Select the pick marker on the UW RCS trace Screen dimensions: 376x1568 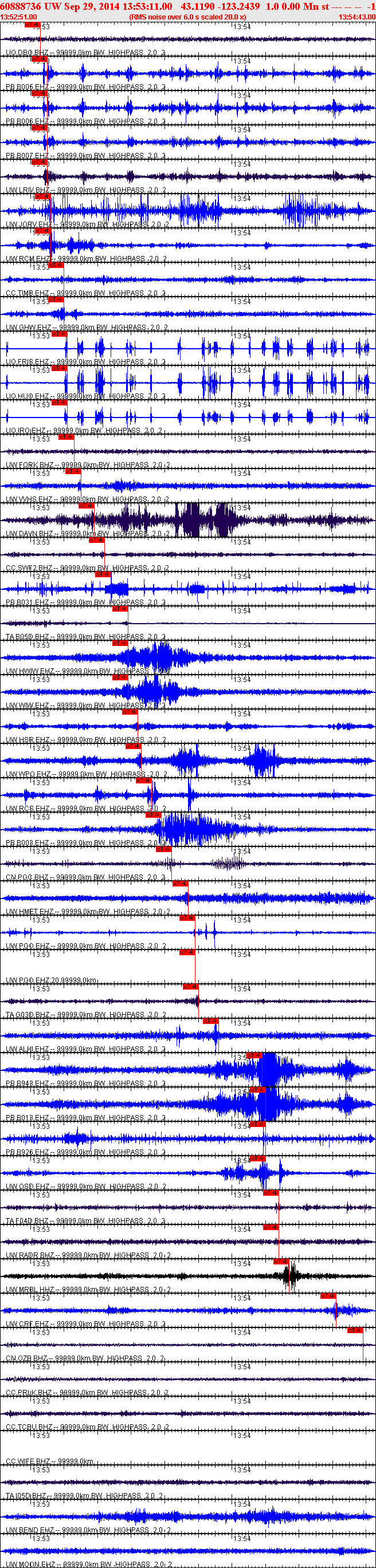pos(143,781)
